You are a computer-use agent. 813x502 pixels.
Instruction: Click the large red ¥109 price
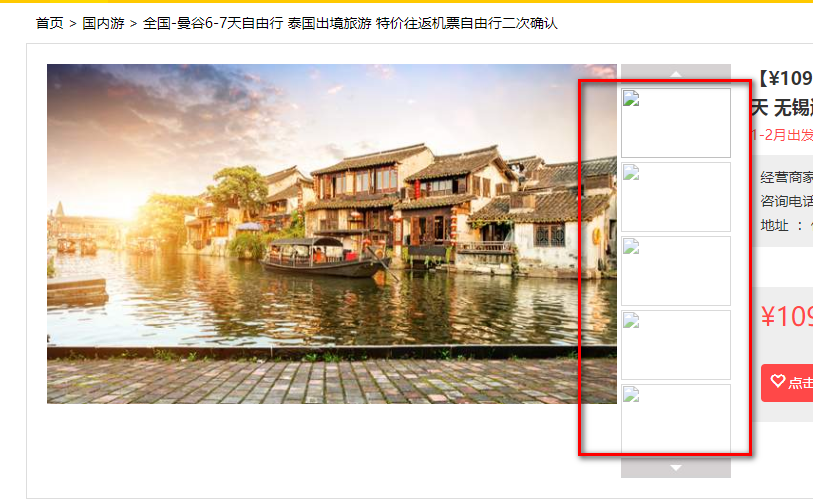point(787,316)
